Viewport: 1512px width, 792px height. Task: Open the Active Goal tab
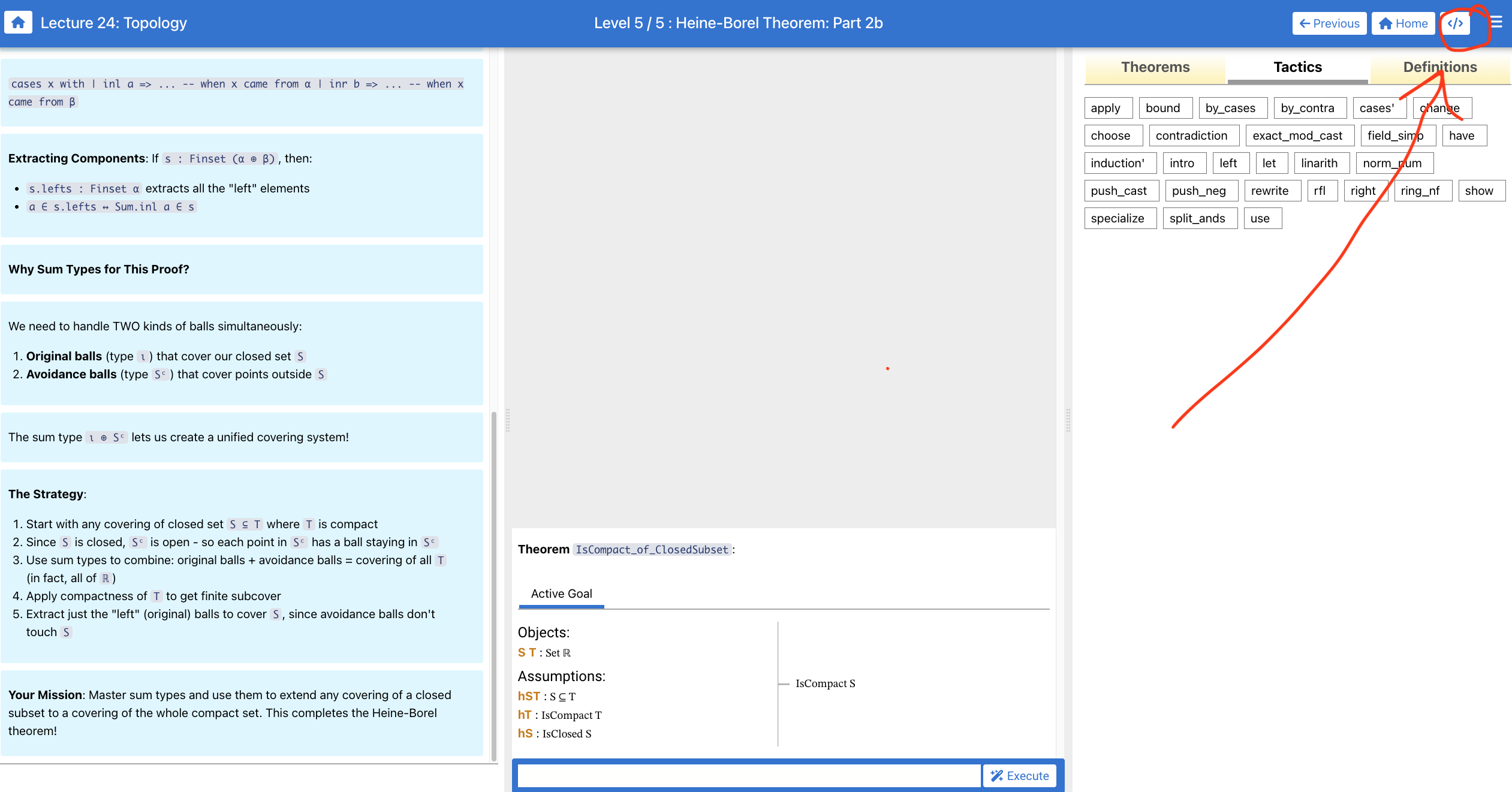[561, 594]
